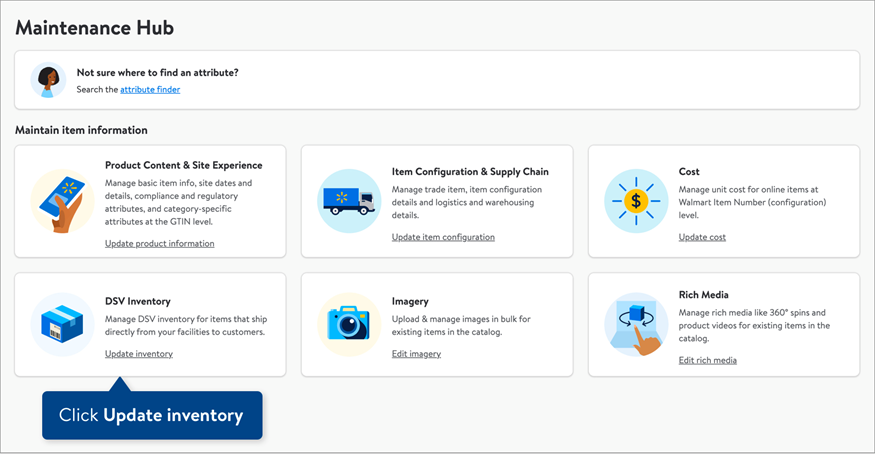875x454 pixels.
Task: Click the Product Content & Site Experience heading
Action: 183,165
